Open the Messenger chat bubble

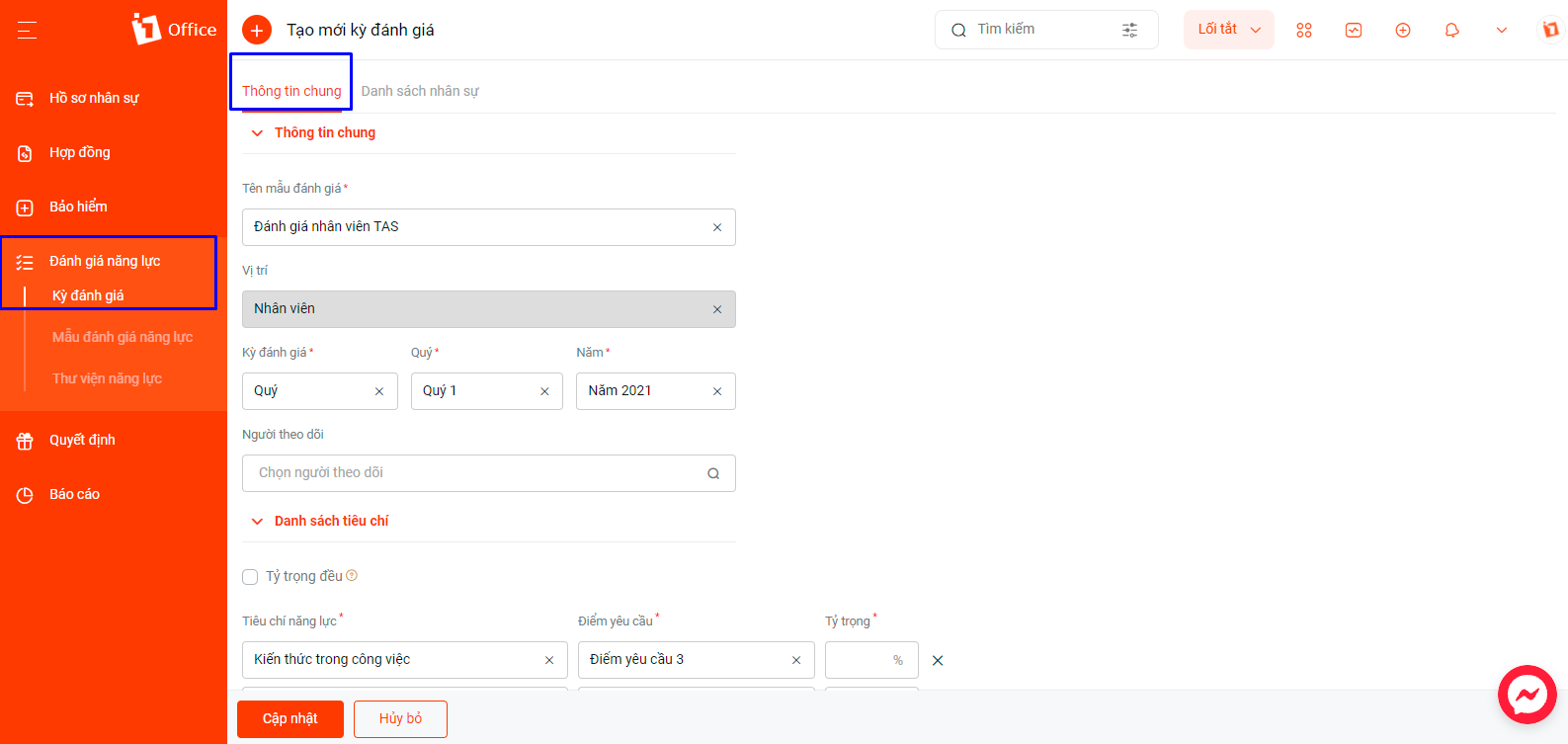1527,695
